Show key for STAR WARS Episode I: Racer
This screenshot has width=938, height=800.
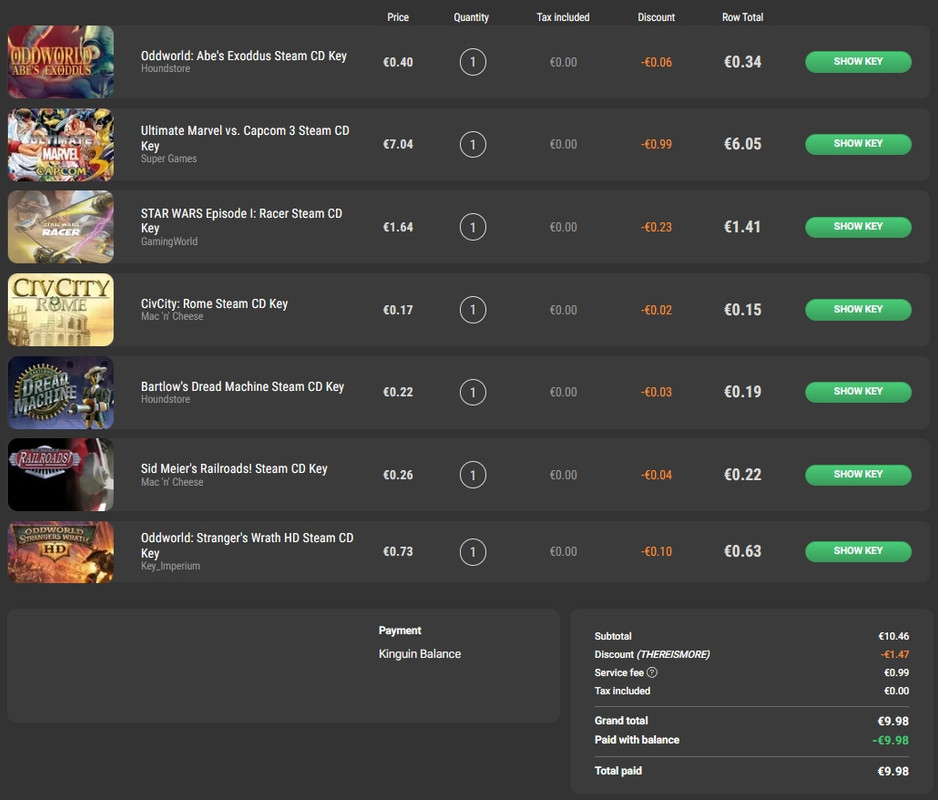coord(858,227)
